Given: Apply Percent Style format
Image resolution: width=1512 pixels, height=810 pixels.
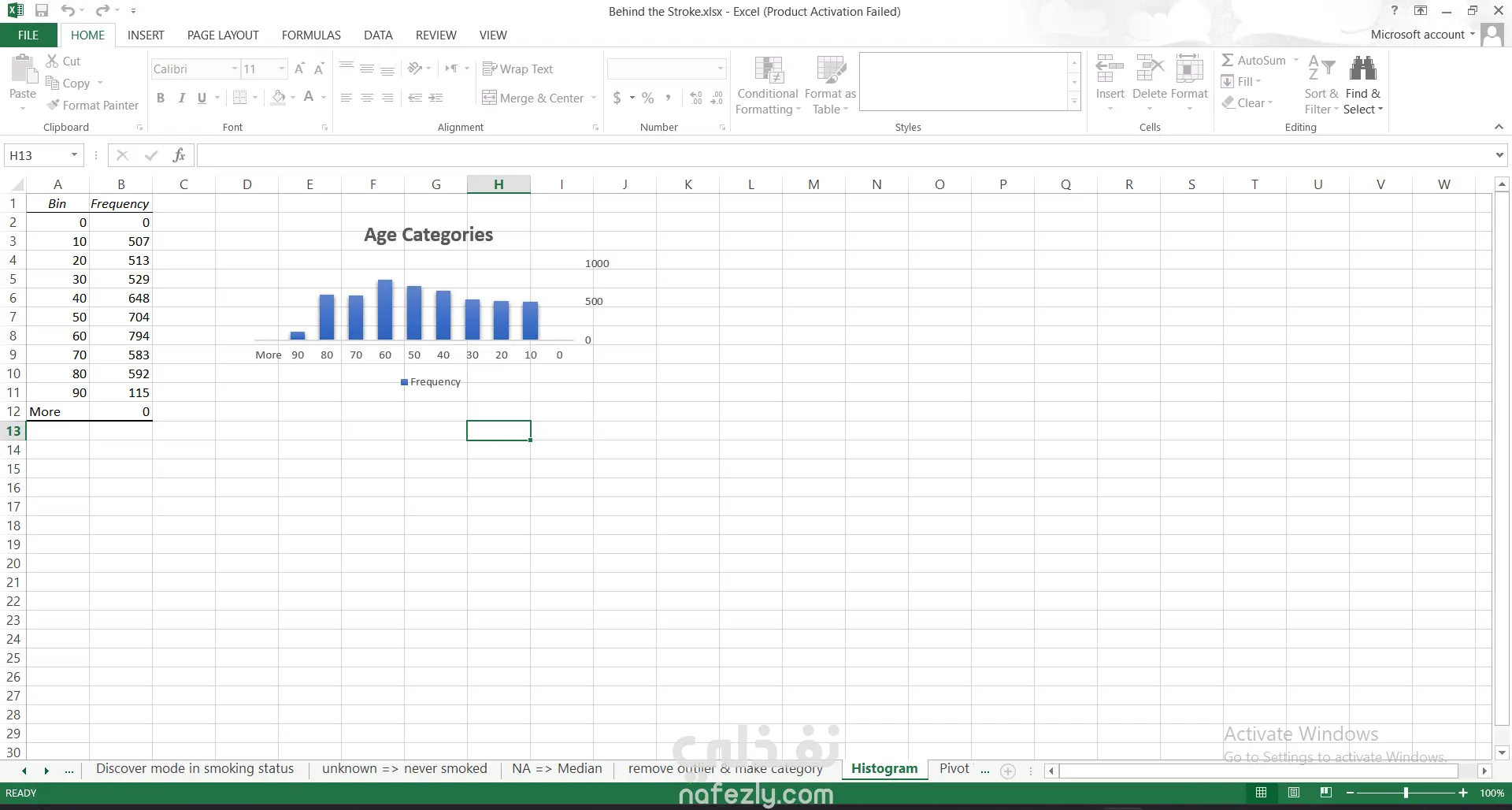Looking at the screenshot, I should [648, 98].
